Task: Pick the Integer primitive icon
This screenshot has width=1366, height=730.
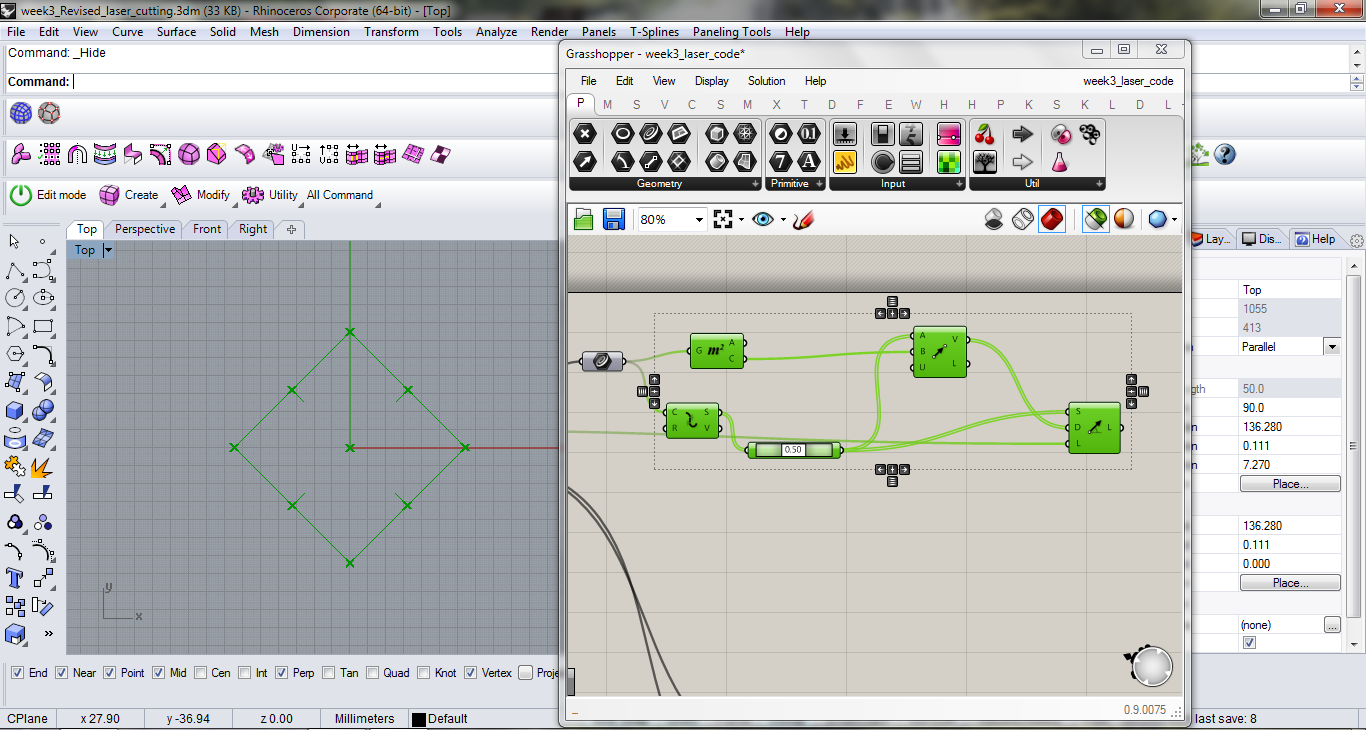Action: (x=781, y=161)
